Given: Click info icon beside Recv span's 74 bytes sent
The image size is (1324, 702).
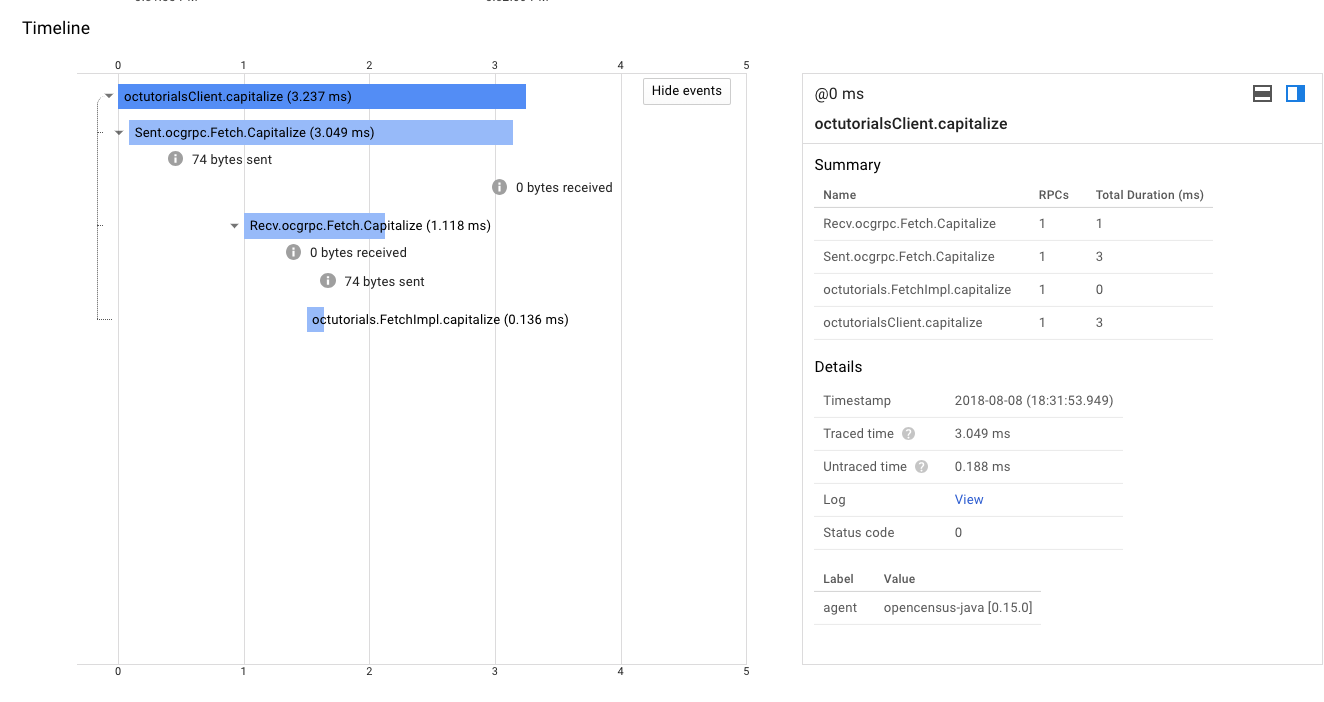Looking at the screenshot, I should click(328, 281).
